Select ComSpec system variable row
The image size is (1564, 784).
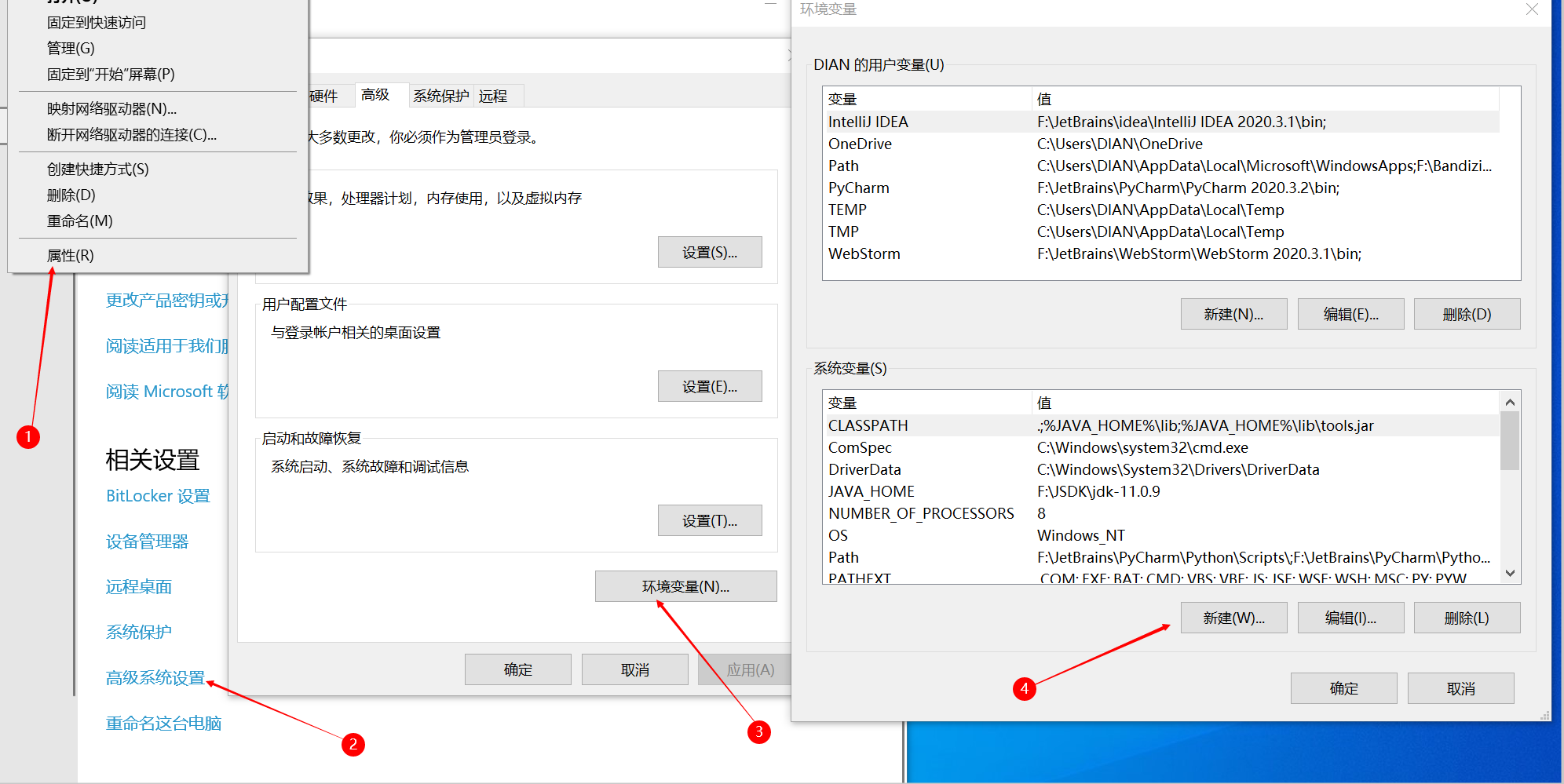(x=1161, y=447)
